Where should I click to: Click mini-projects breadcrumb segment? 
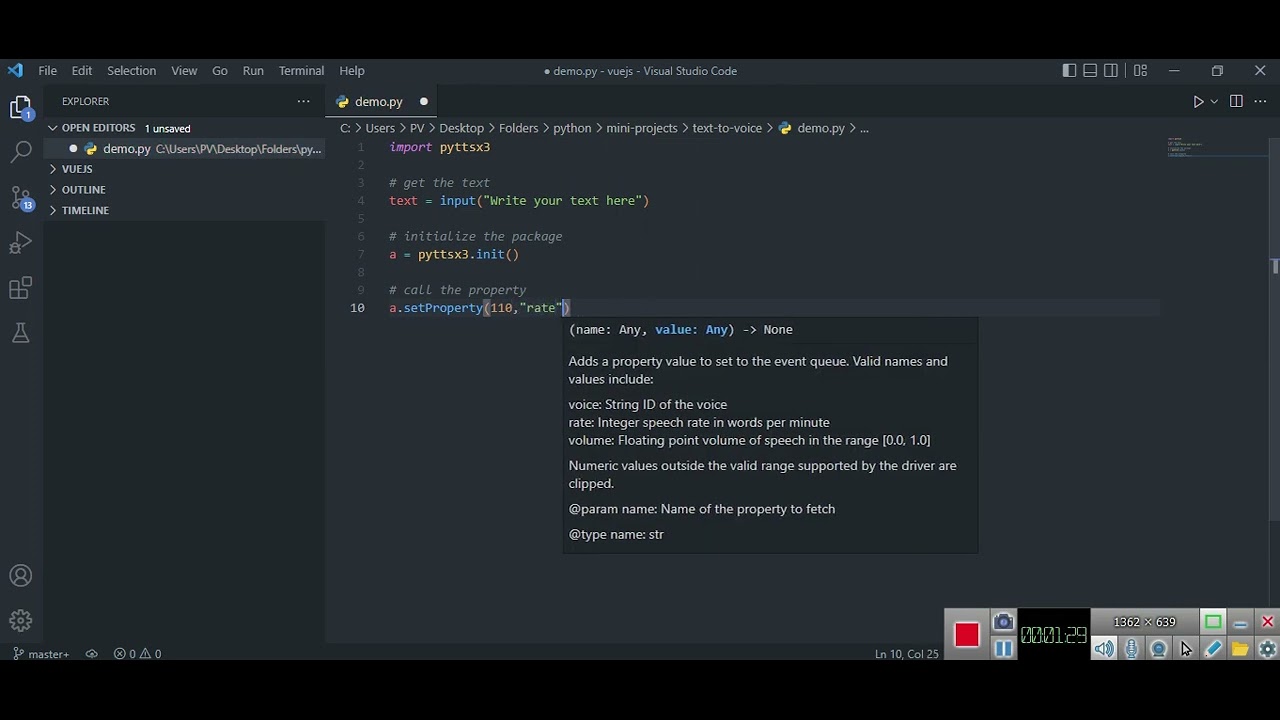pyautogui.click(x=641, y=128)
